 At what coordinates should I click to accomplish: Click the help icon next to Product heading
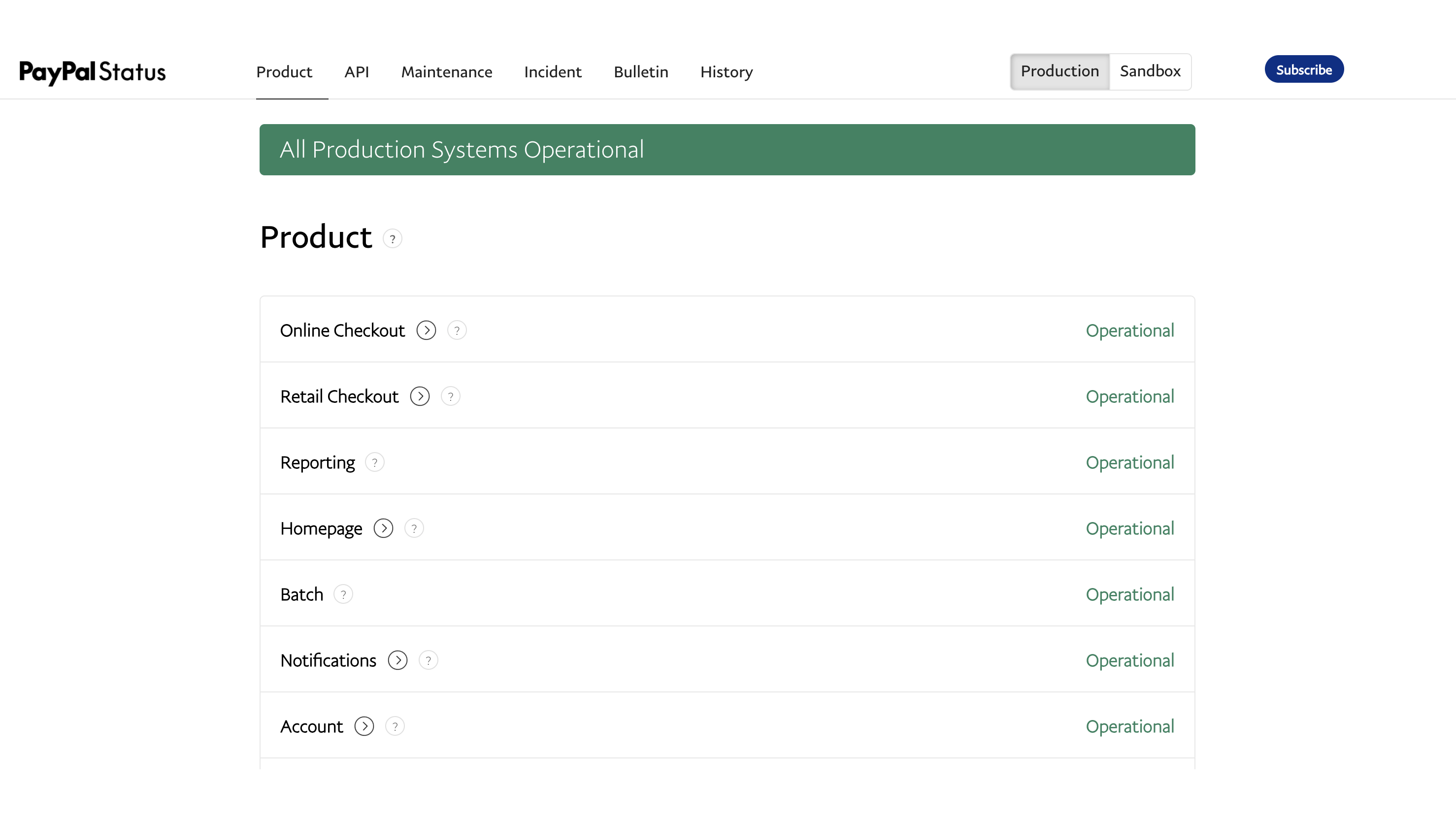(x=392, y=238)
